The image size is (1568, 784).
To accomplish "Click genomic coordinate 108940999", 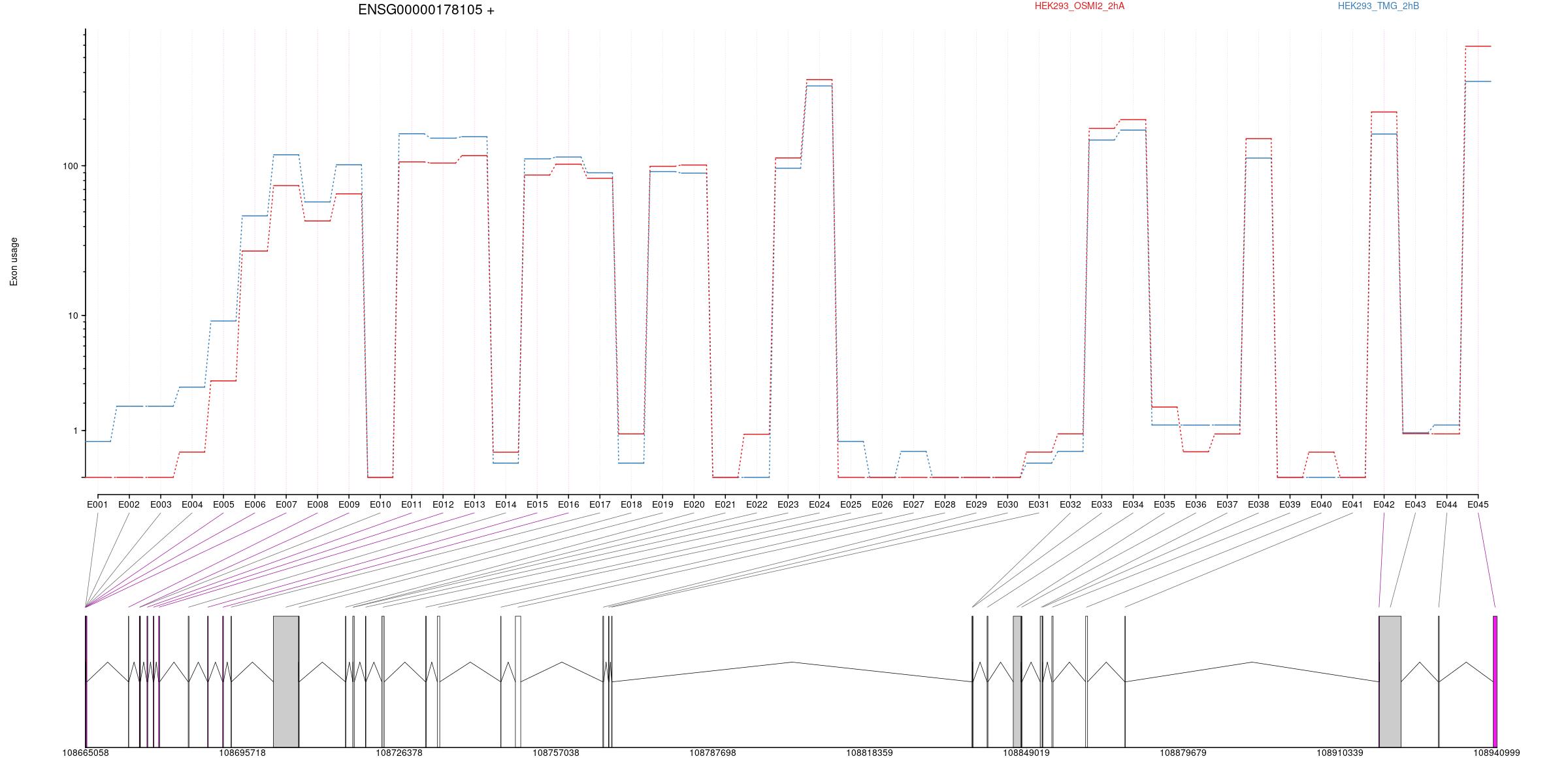I will pyautogui.click(x=1496, y=753).
